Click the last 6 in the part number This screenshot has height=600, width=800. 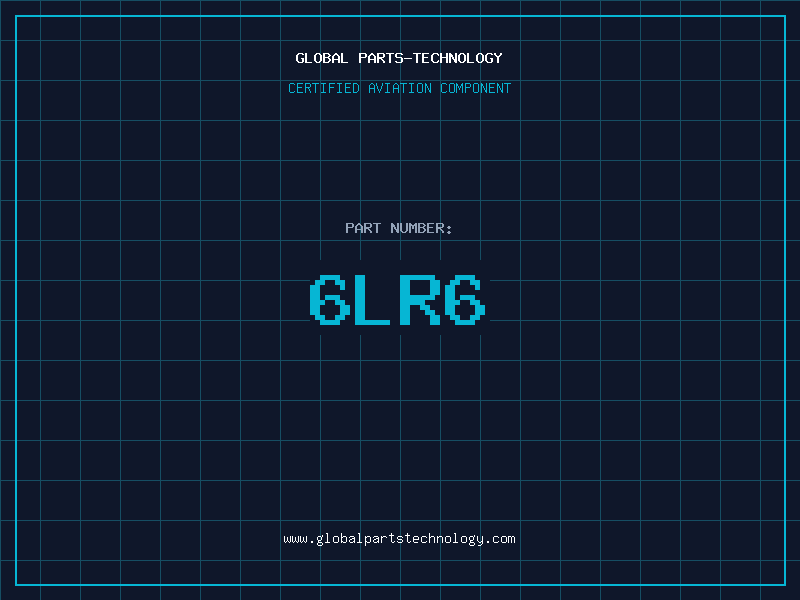[x=465, y=299]
